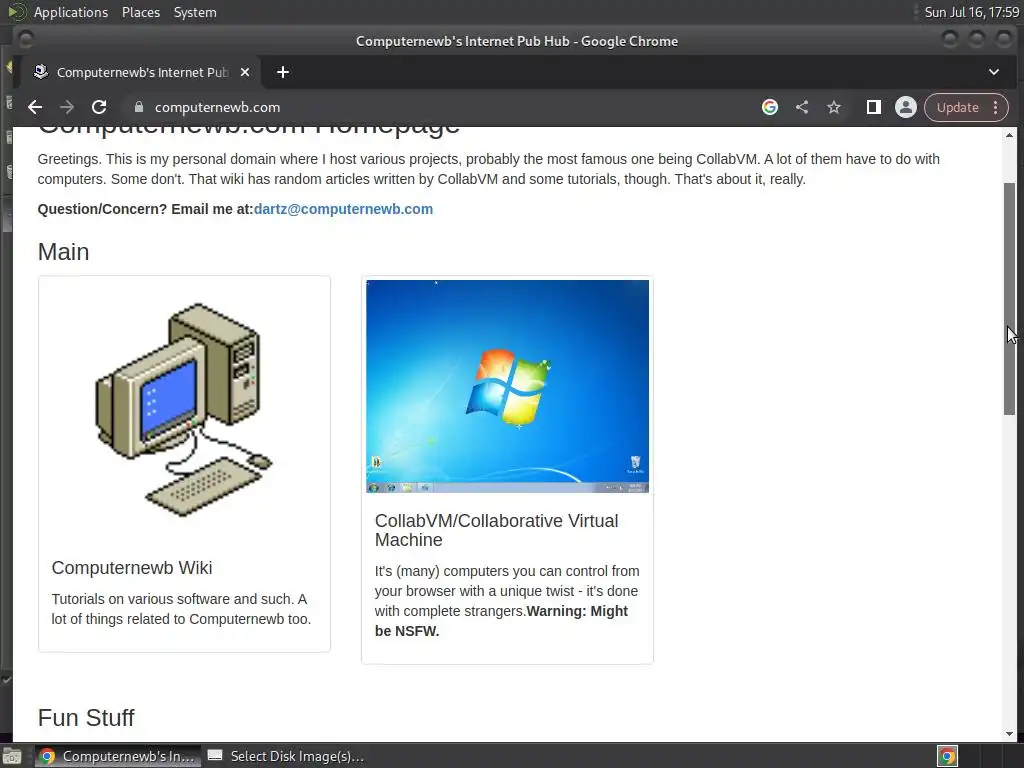
Task: Reload the computernewb.com page
Action: tap(99, 107)
